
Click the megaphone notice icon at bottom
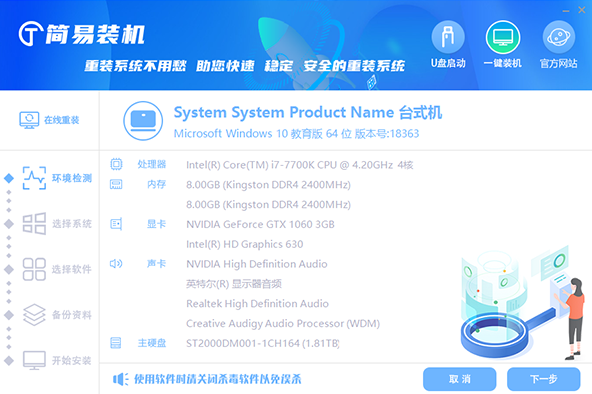121,379
